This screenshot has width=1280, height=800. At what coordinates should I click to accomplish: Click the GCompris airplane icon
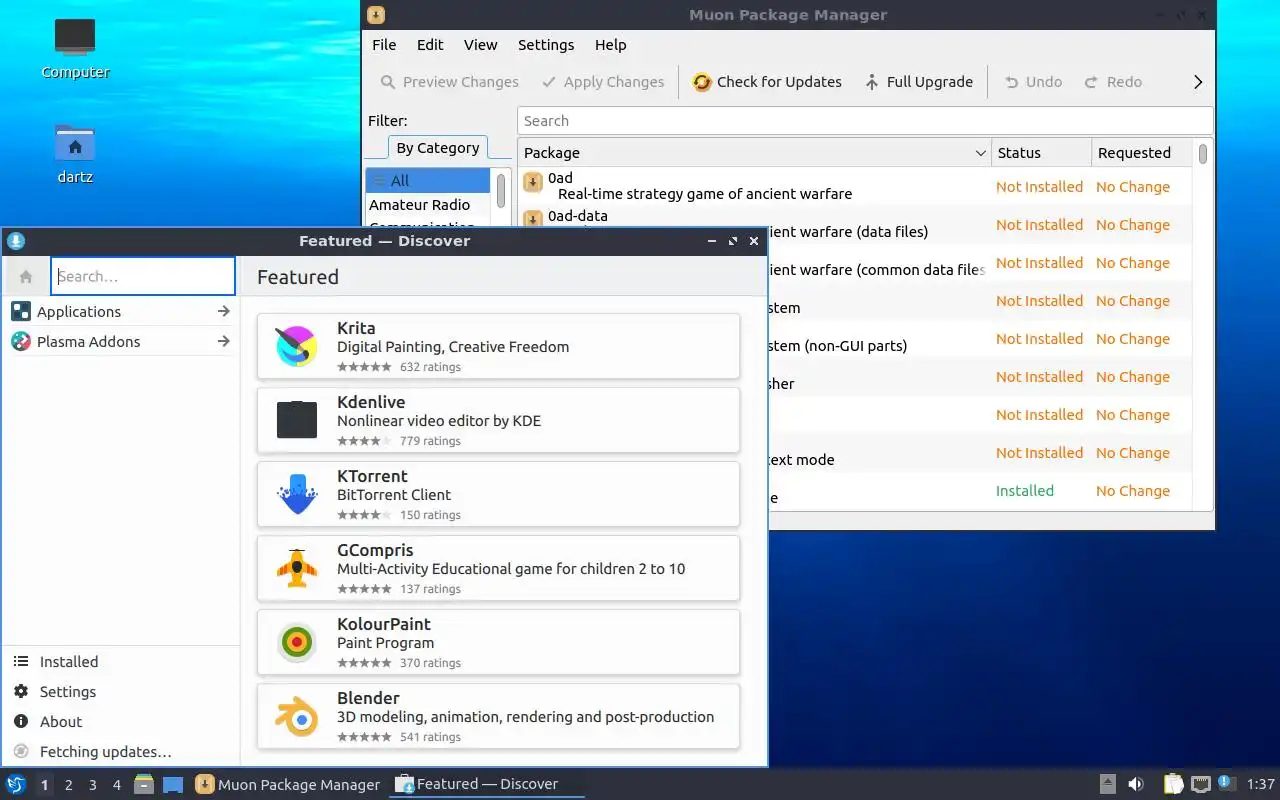(297, 568)
